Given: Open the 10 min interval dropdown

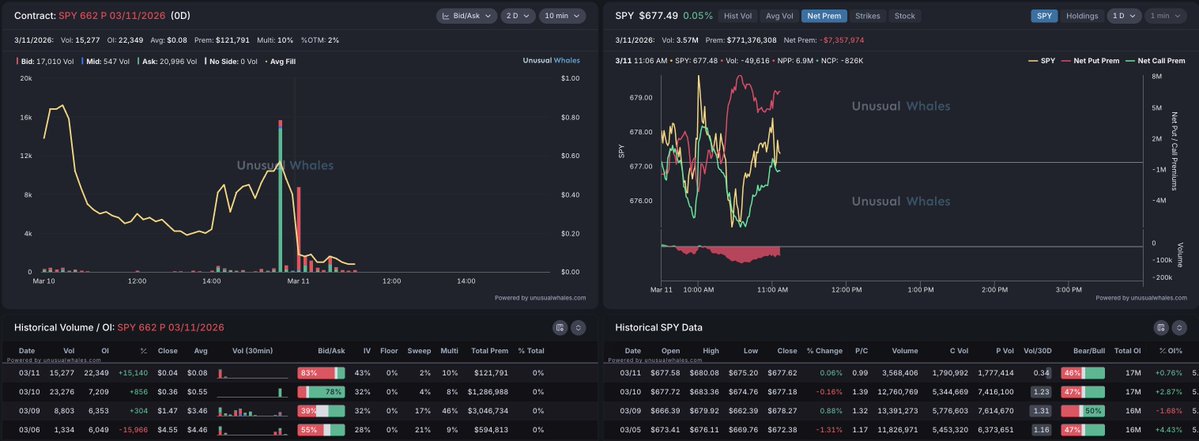Looking at the screenshot, I should pyautogui.click(x=562, y=15).
